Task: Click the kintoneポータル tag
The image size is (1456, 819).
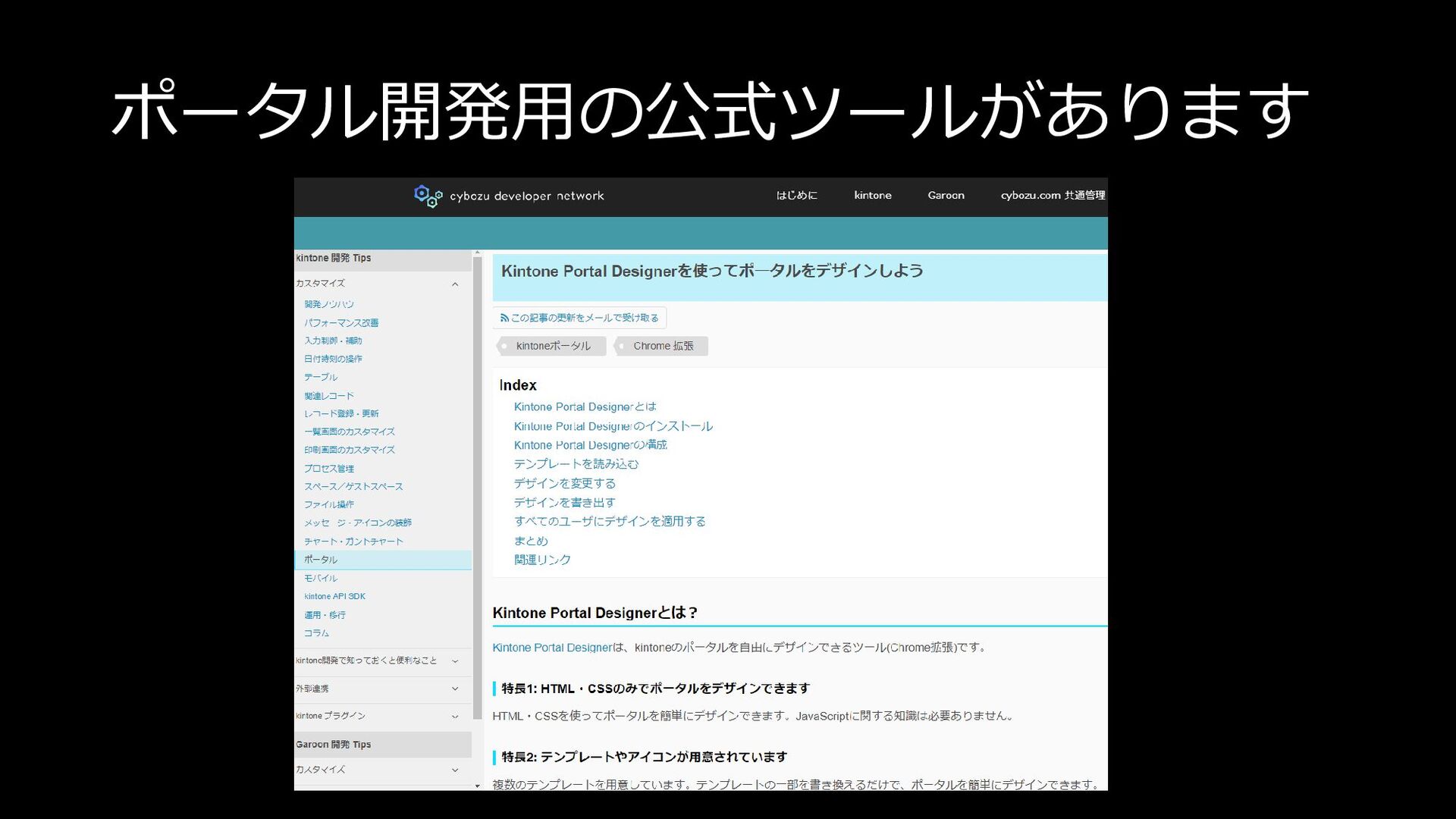Action: tap(551, 346)
